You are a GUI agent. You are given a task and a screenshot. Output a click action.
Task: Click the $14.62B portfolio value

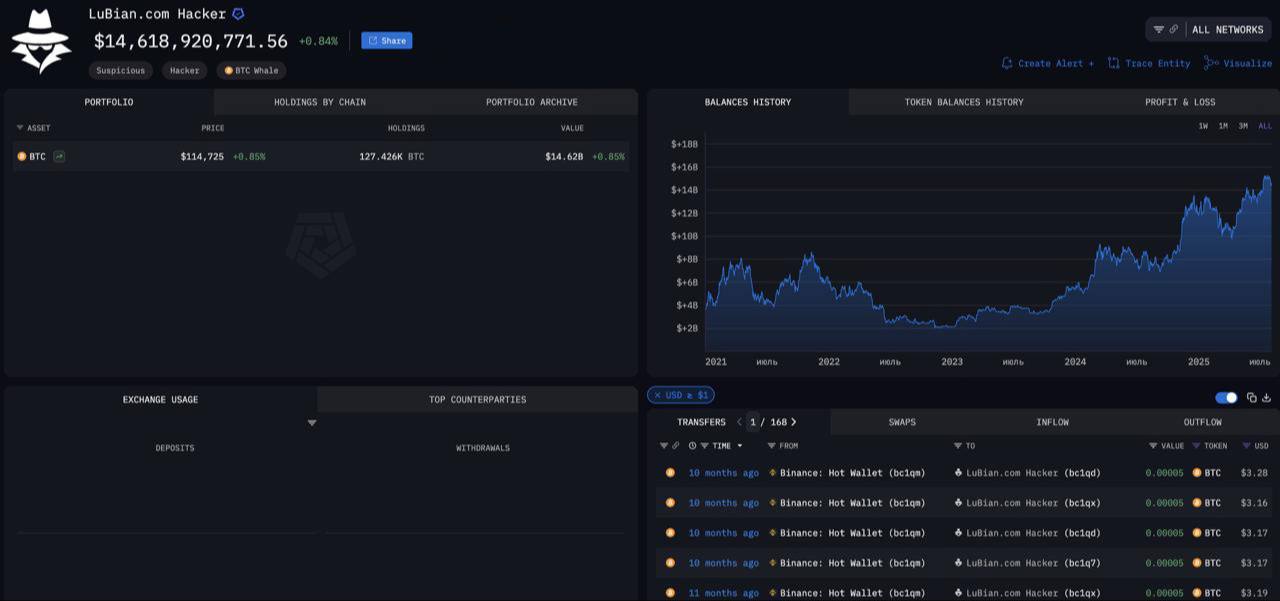coord(564,157)
